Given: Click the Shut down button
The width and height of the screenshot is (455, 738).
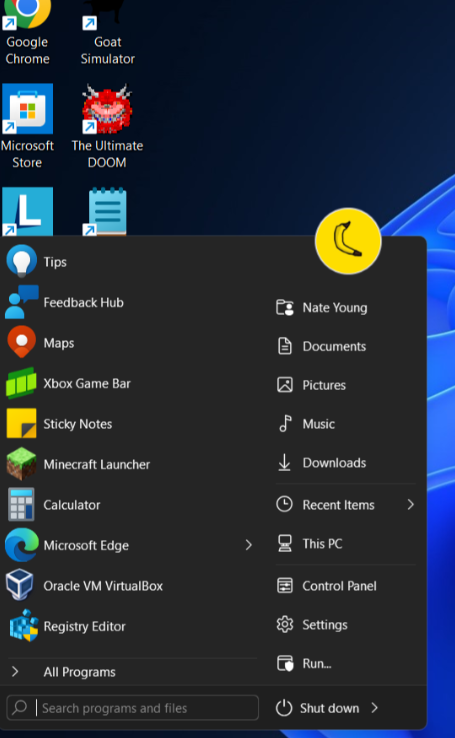Looking at the screenshot, I should (318, 708).
